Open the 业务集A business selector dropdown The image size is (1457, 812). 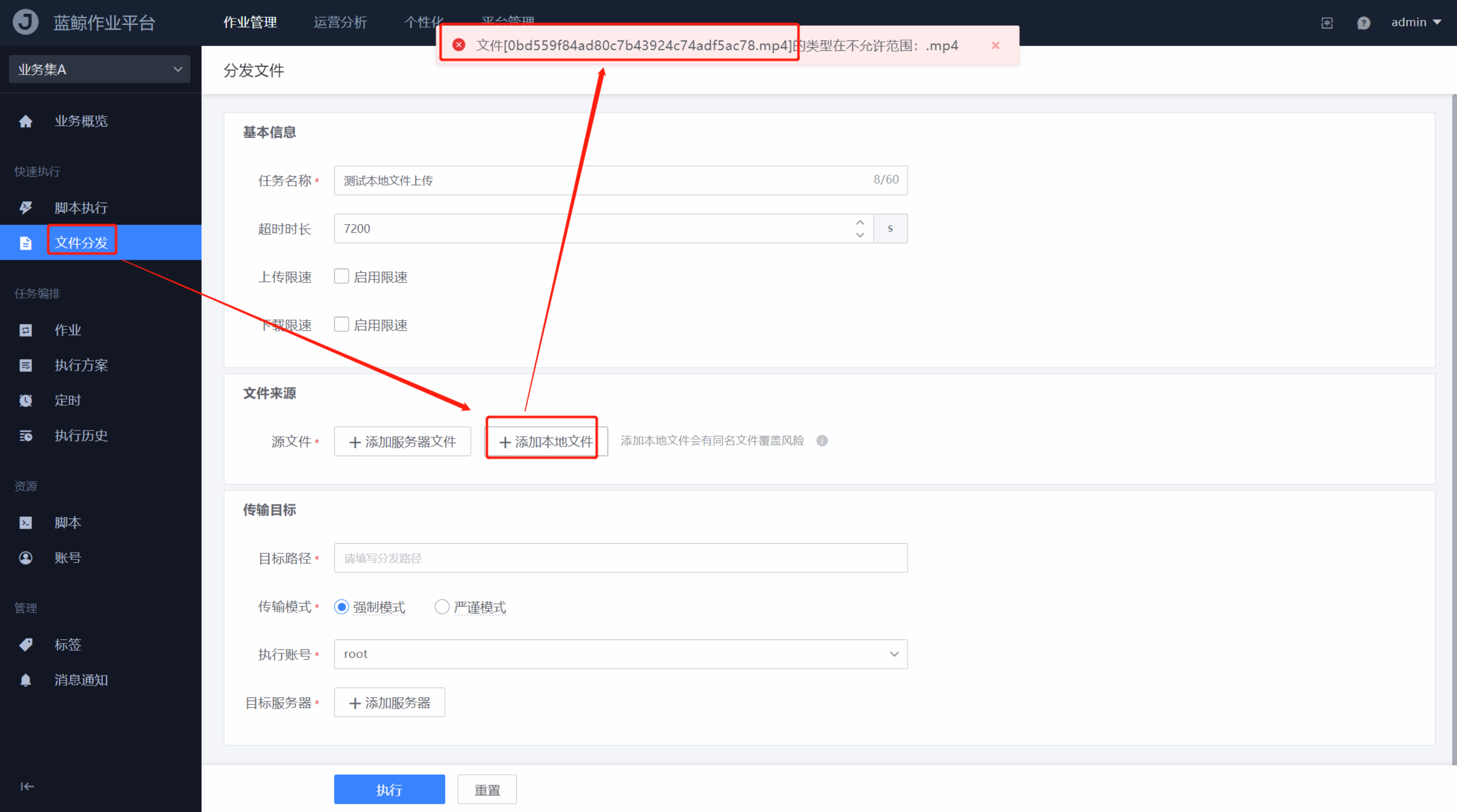100,70
